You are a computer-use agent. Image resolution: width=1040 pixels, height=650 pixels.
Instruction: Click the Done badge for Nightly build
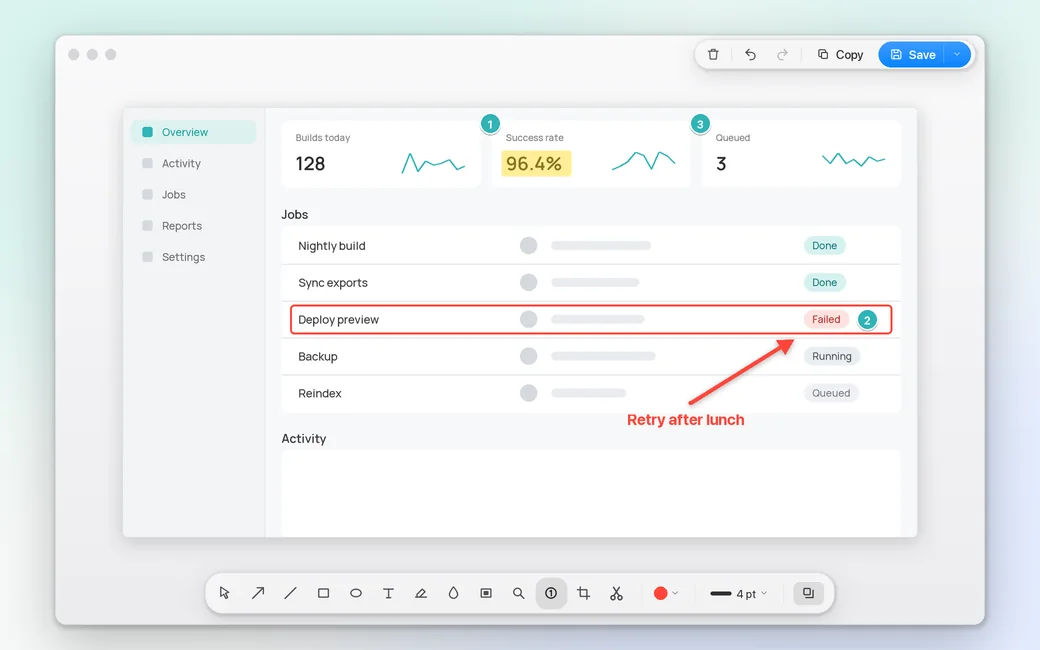tap(824, 245)
